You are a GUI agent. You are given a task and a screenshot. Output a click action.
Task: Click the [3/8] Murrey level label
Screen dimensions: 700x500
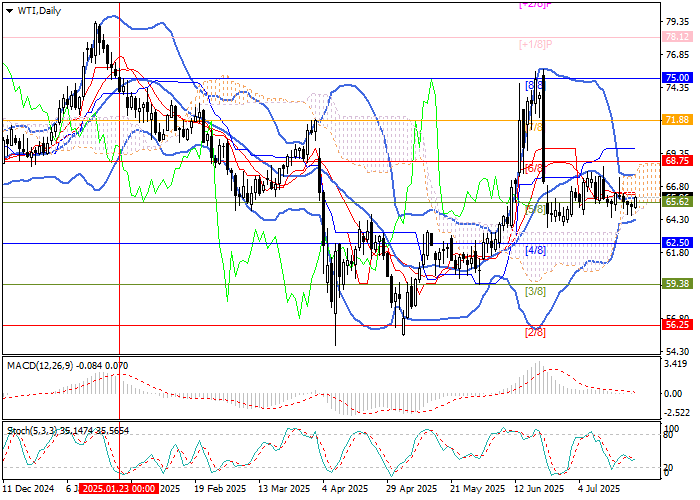pos(535,291)
